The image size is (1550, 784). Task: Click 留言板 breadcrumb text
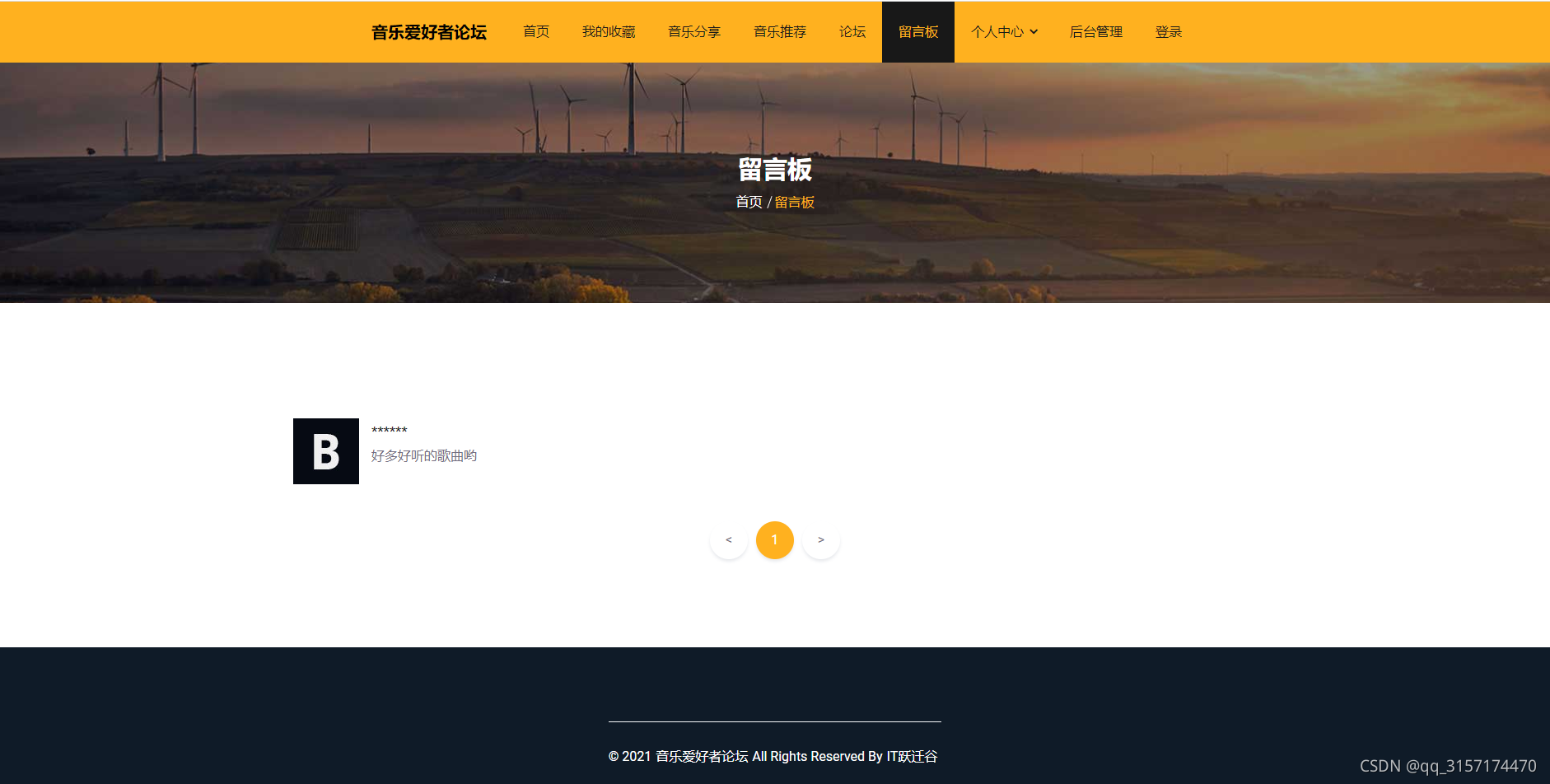tap(795, 202)
